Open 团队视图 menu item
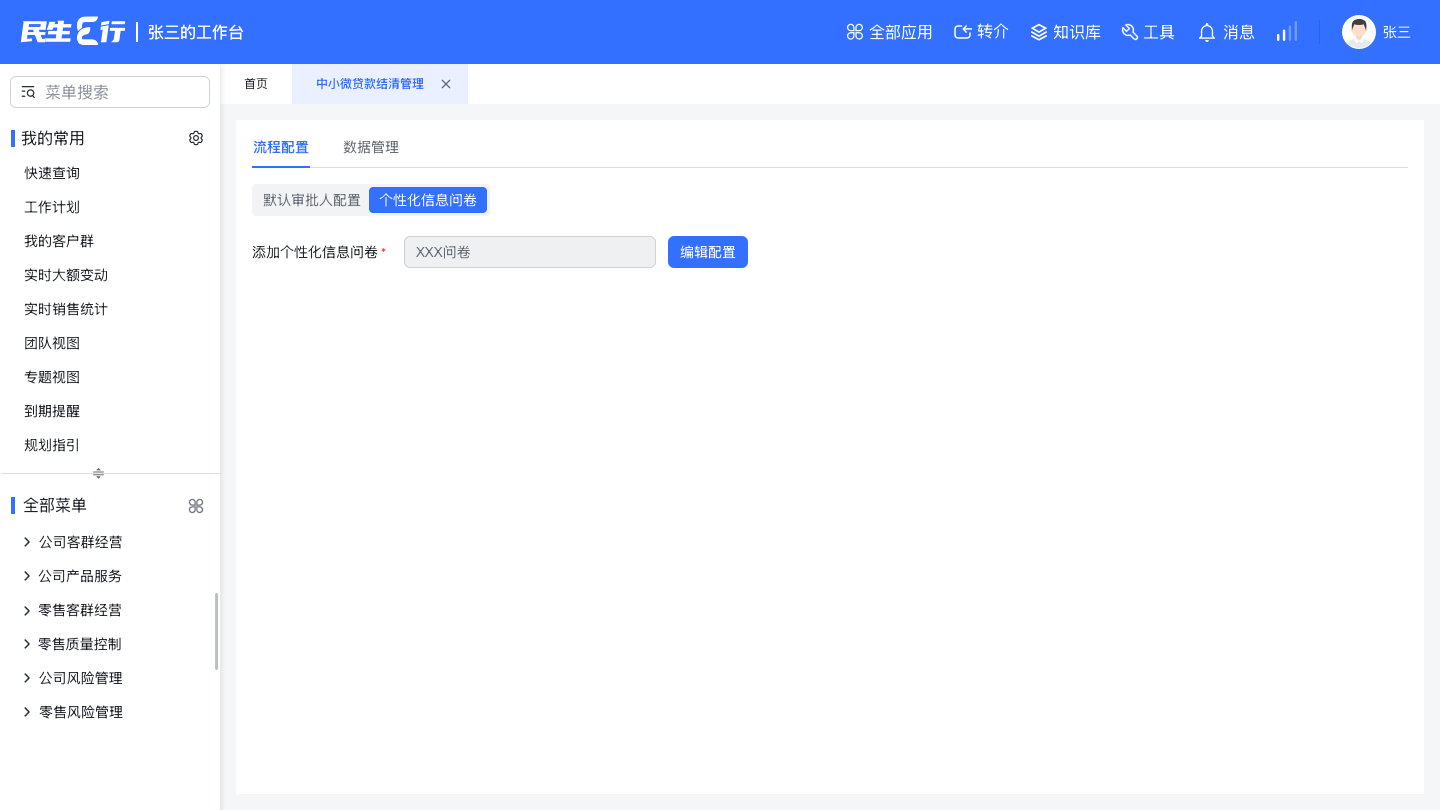Image resolution: width=1440 pixels, height=810 pixels. (x=52, y=343)
